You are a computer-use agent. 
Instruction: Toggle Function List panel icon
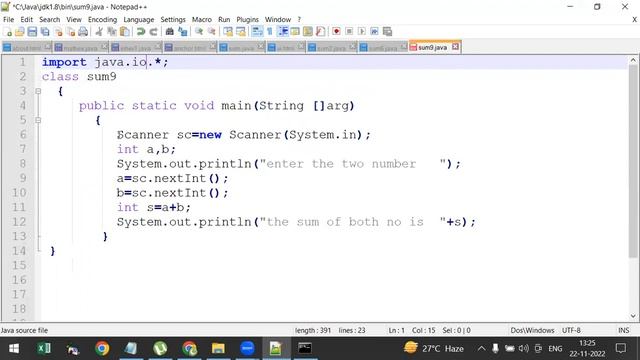pos(320,31)
